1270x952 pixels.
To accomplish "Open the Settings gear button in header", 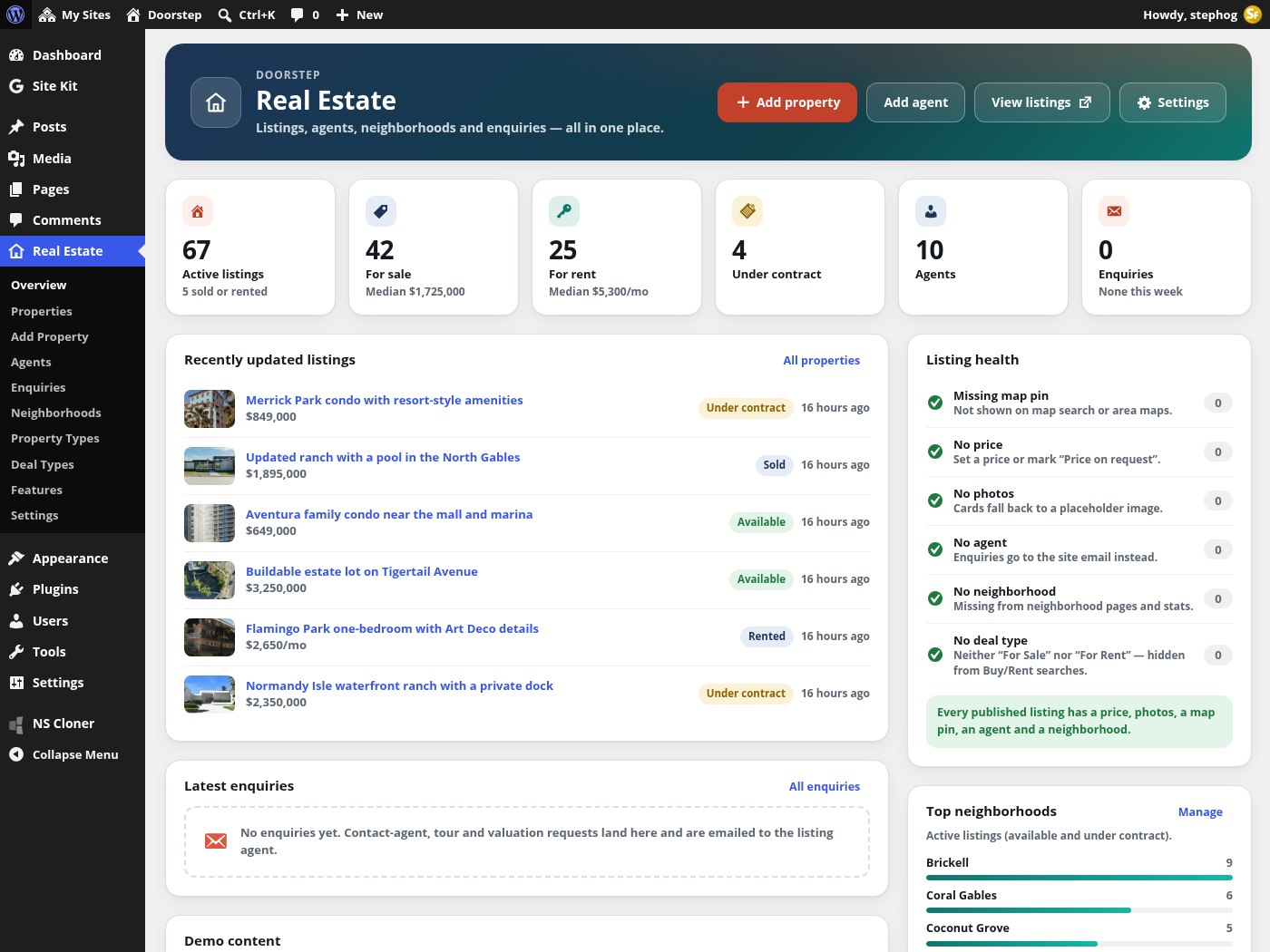I will point(1173,102).
